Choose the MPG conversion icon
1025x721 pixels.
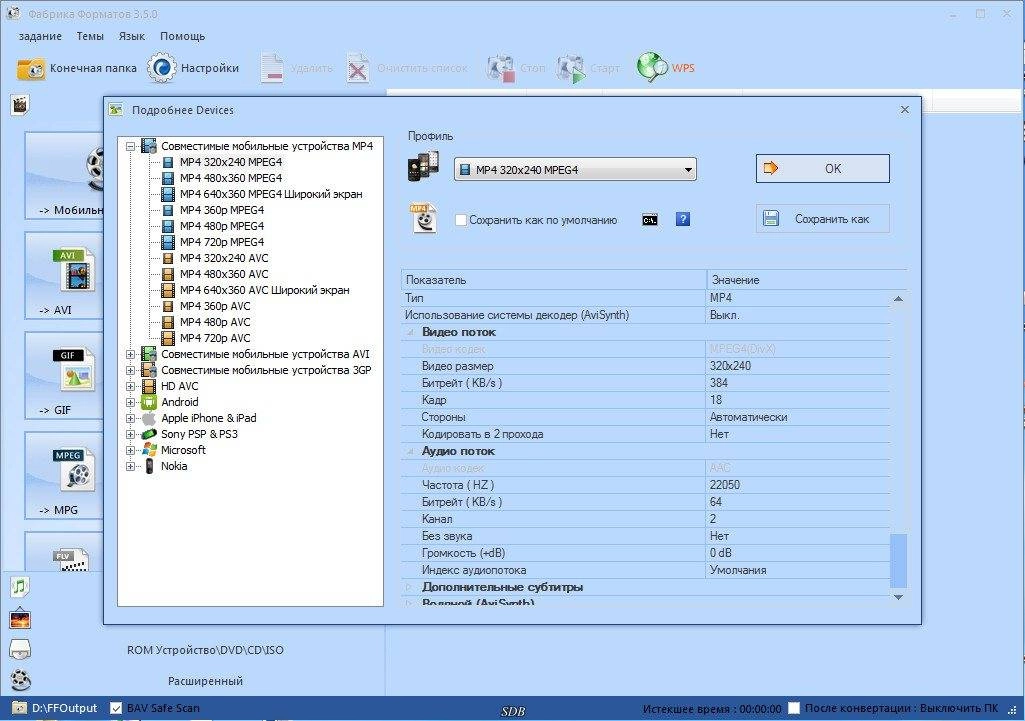[x=77, y=469]
